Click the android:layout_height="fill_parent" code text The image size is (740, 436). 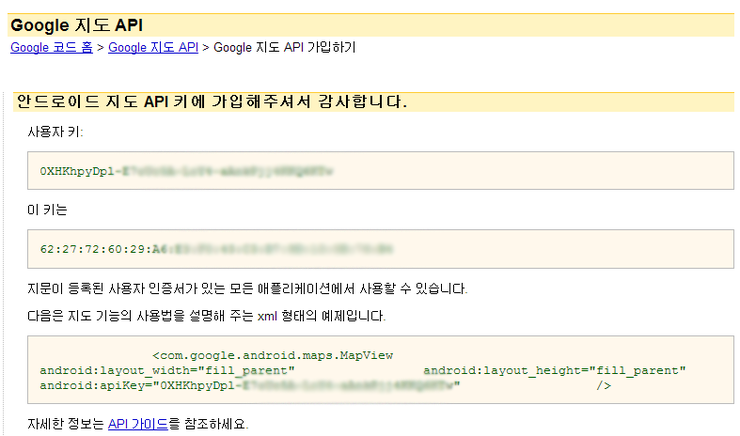555,370
